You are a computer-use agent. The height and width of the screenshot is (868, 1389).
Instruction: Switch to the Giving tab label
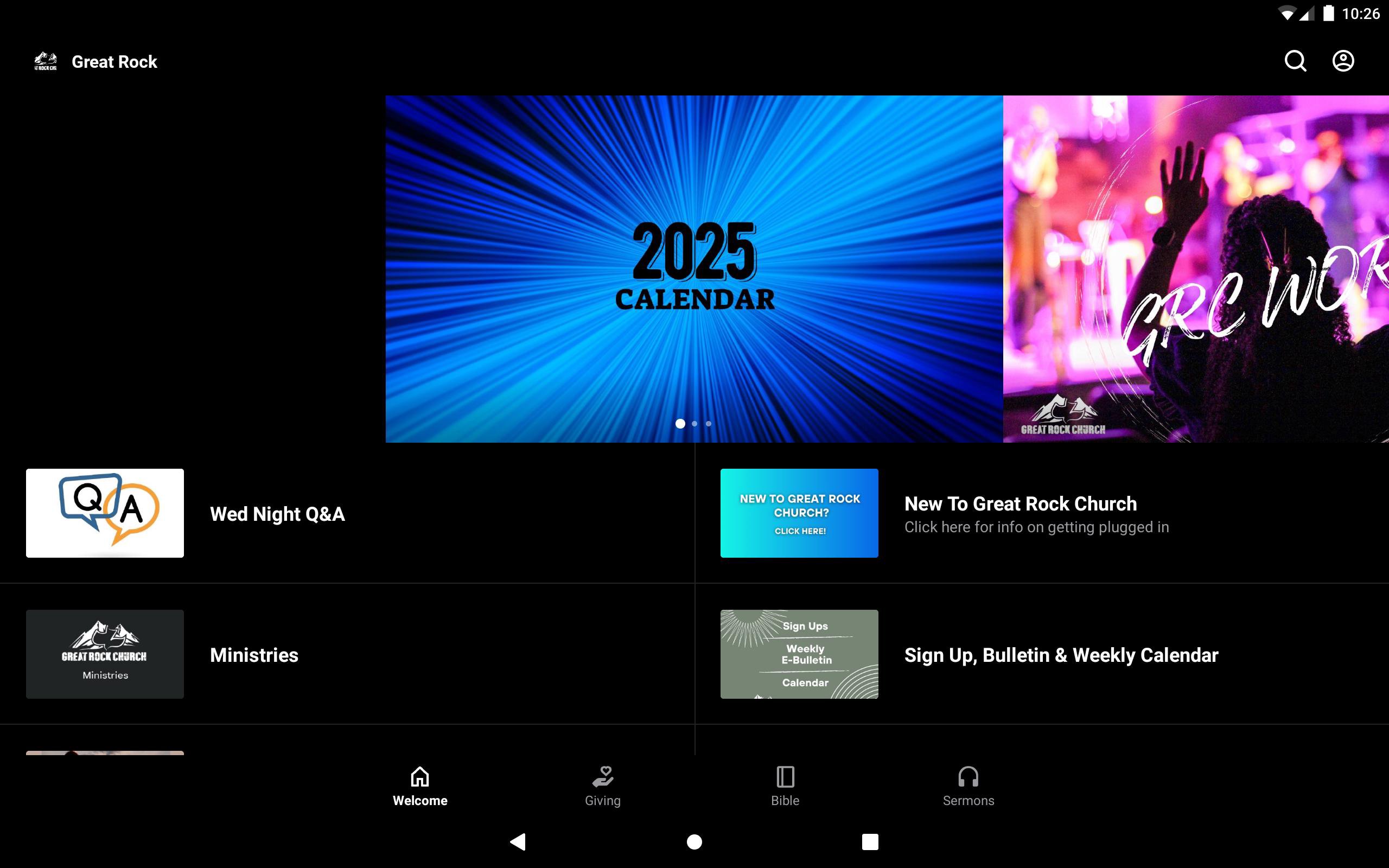point(603,801)
